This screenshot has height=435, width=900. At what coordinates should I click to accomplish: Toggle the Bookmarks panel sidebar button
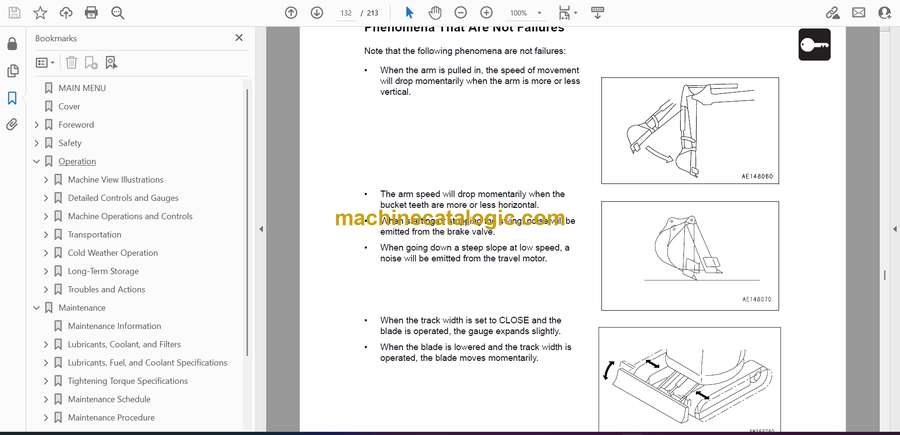coord(12,98)
